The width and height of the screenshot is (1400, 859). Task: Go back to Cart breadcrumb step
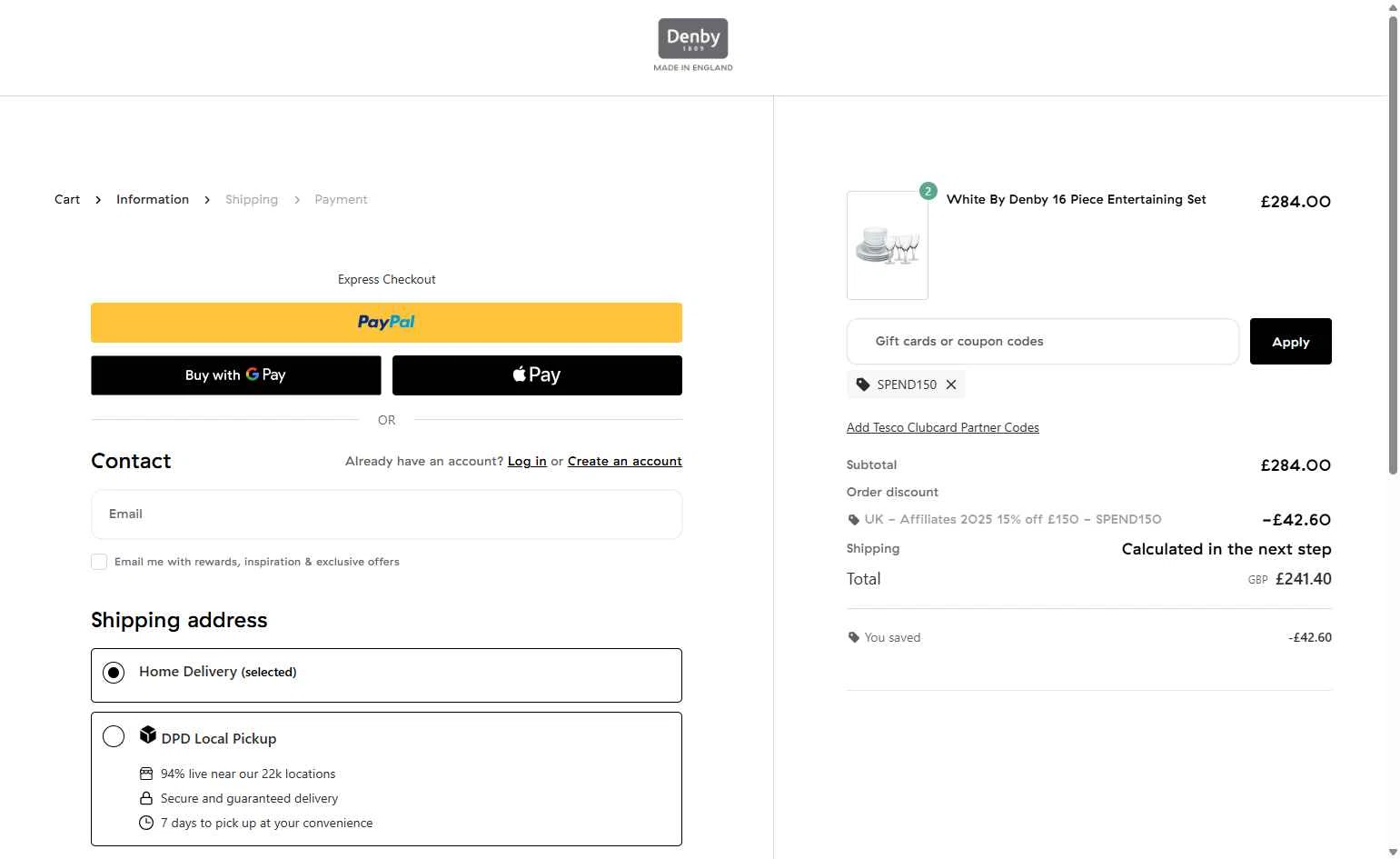(67, 199)
